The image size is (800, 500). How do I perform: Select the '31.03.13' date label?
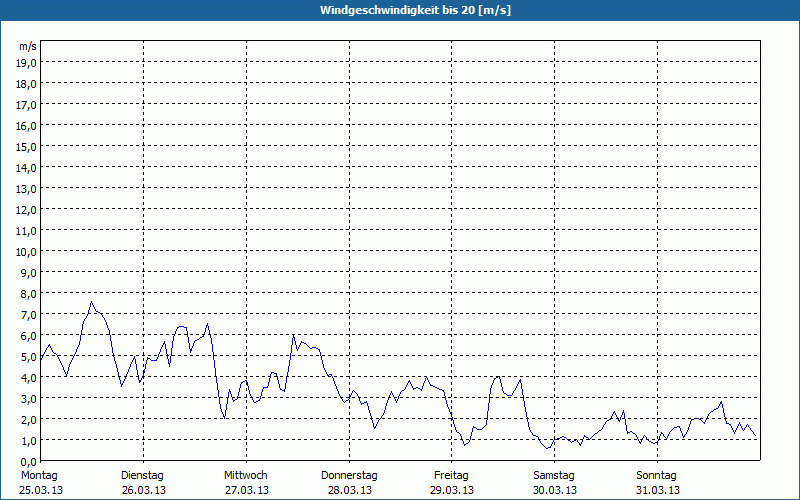pyautogui.click(x=658, y=490)
